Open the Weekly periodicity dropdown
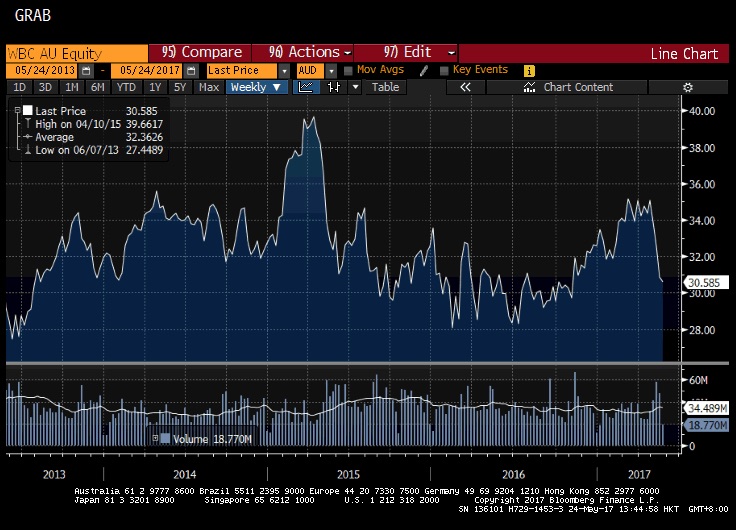 tap(257, 87)
